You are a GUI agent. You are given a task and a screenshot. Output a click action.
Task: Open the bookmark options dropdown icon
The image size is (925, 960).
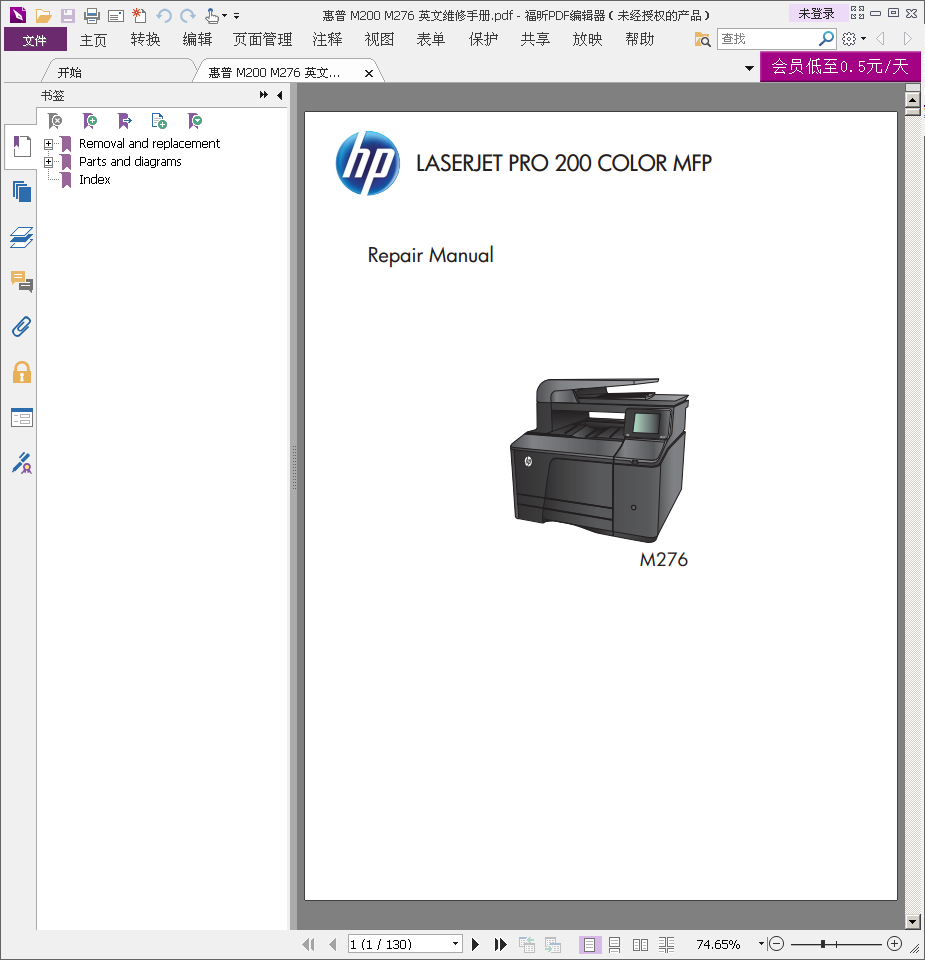[x=195, y=121]
